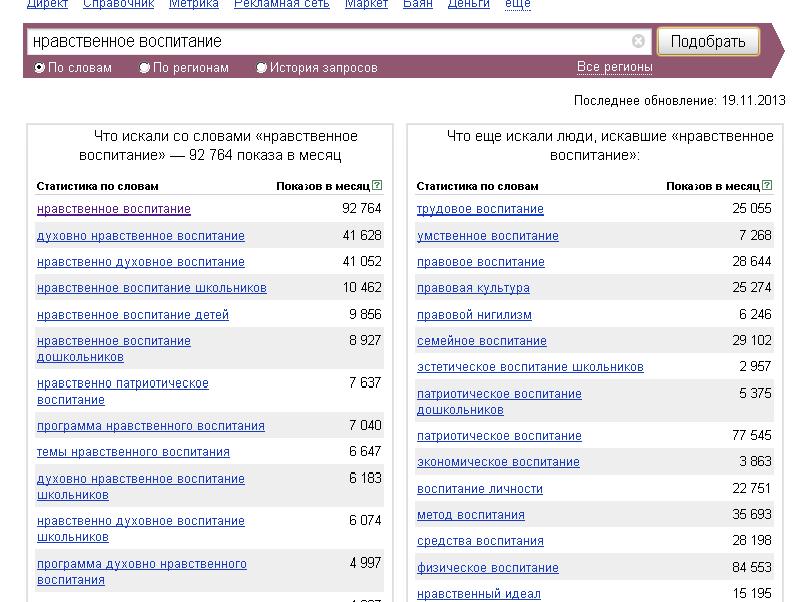The image size is (794, 602).
Task: Open the 'Рекламная сеть' navigation link
Action: [x=282, y=4]
